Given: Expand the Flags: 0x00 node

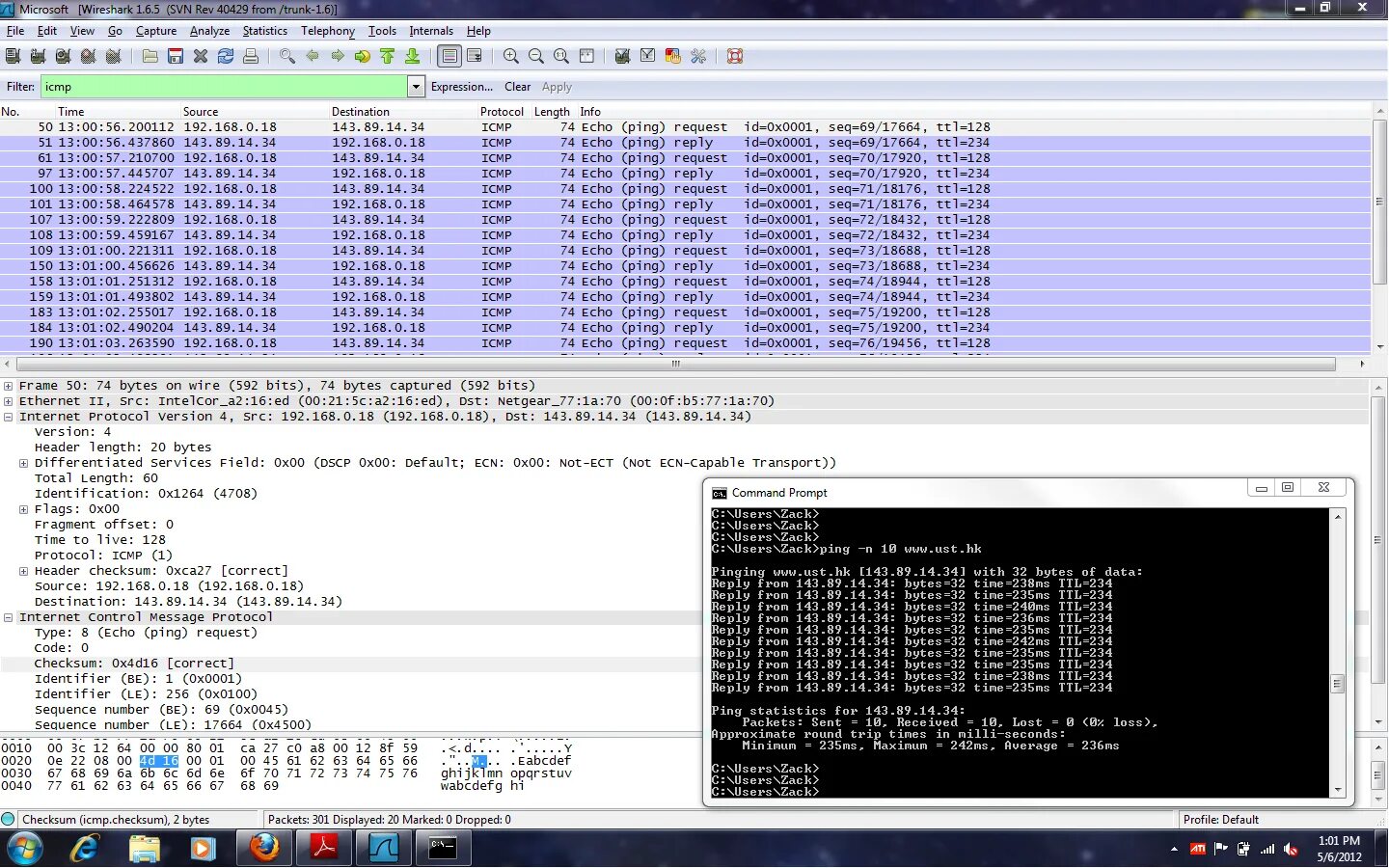Looking at the screenshot, I should (24, 509).
